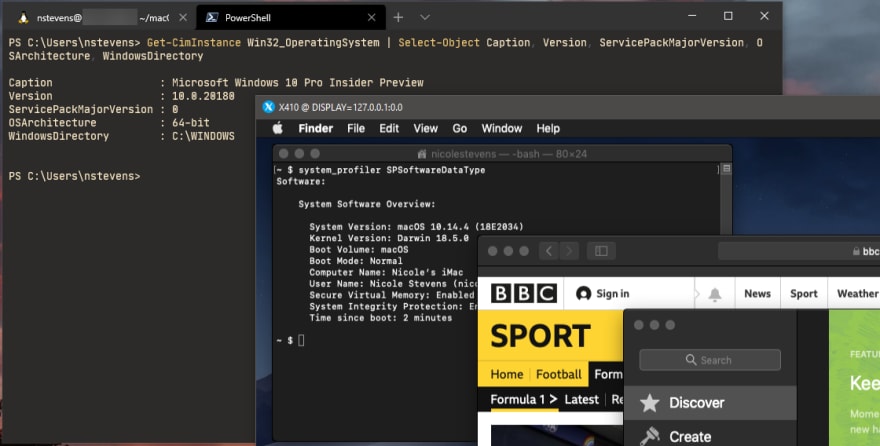
Task: Click the App Store Search field
Action: pos(709,360)
